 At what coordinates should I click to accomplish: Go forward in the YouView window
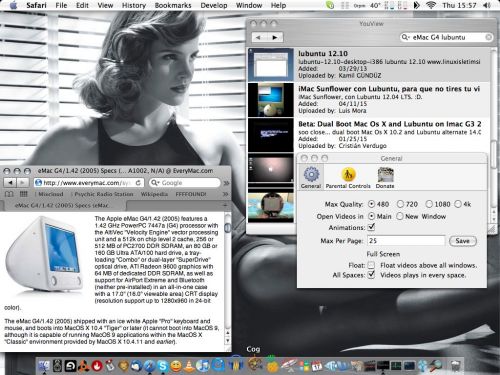(x=275, y=37)
